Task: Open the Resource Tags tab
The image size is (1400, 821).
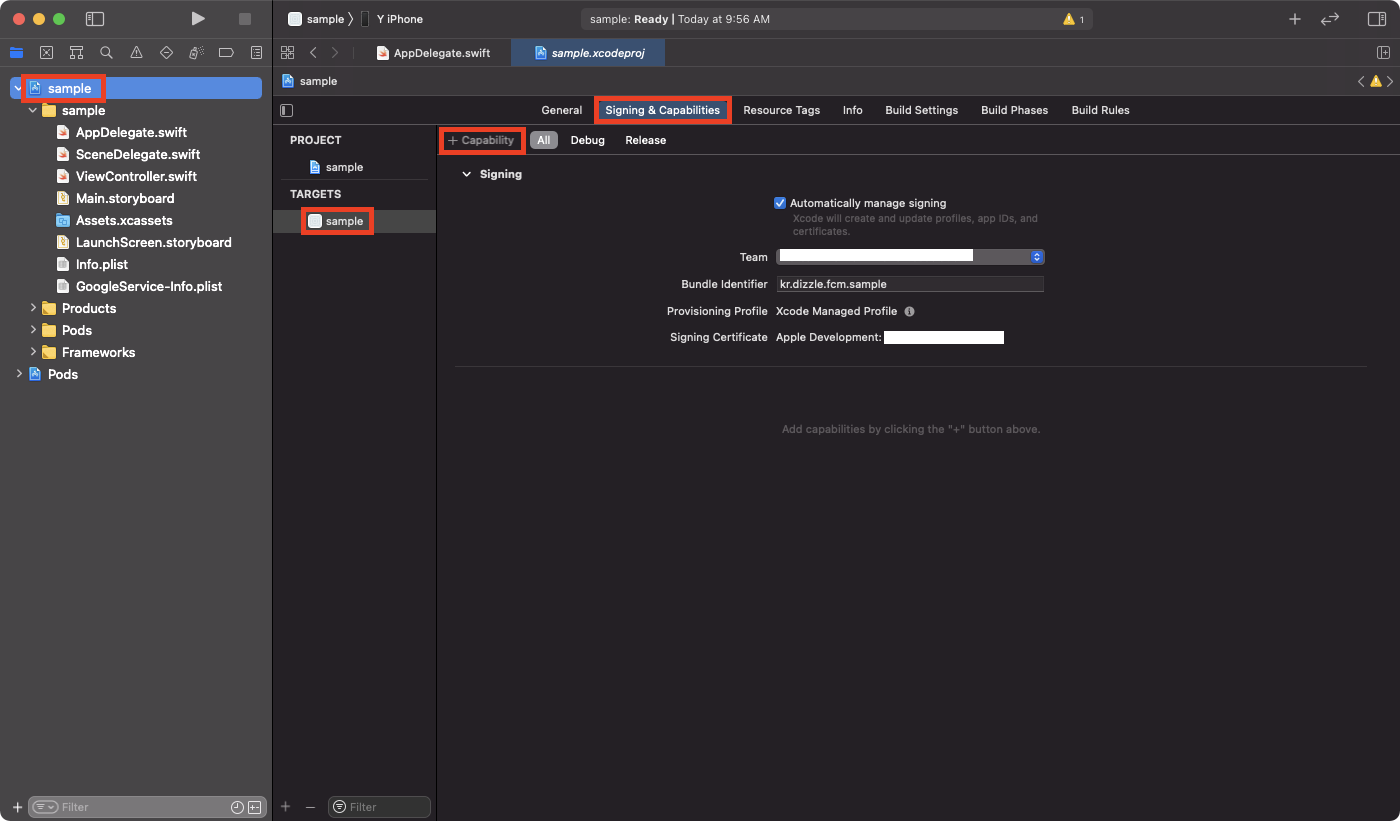Action: coord(782,110)
